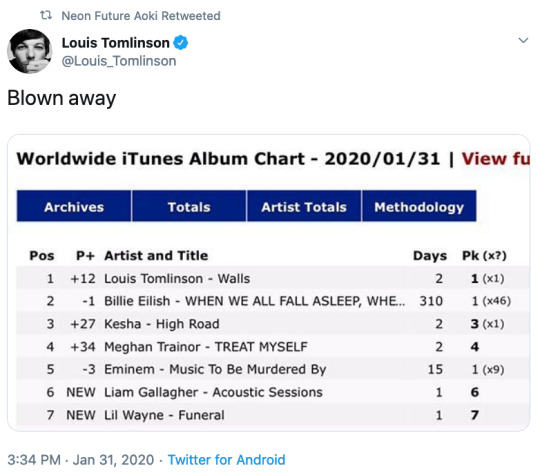Select the Louis Tomlinson - Walls row
The width and height of the screenshot is (540, 475).
272,278
